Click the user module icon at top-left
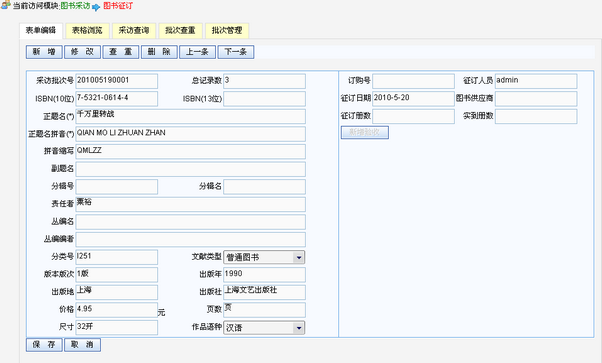The width and height of the screenshot is (602, 363). [x=5, y=5]
